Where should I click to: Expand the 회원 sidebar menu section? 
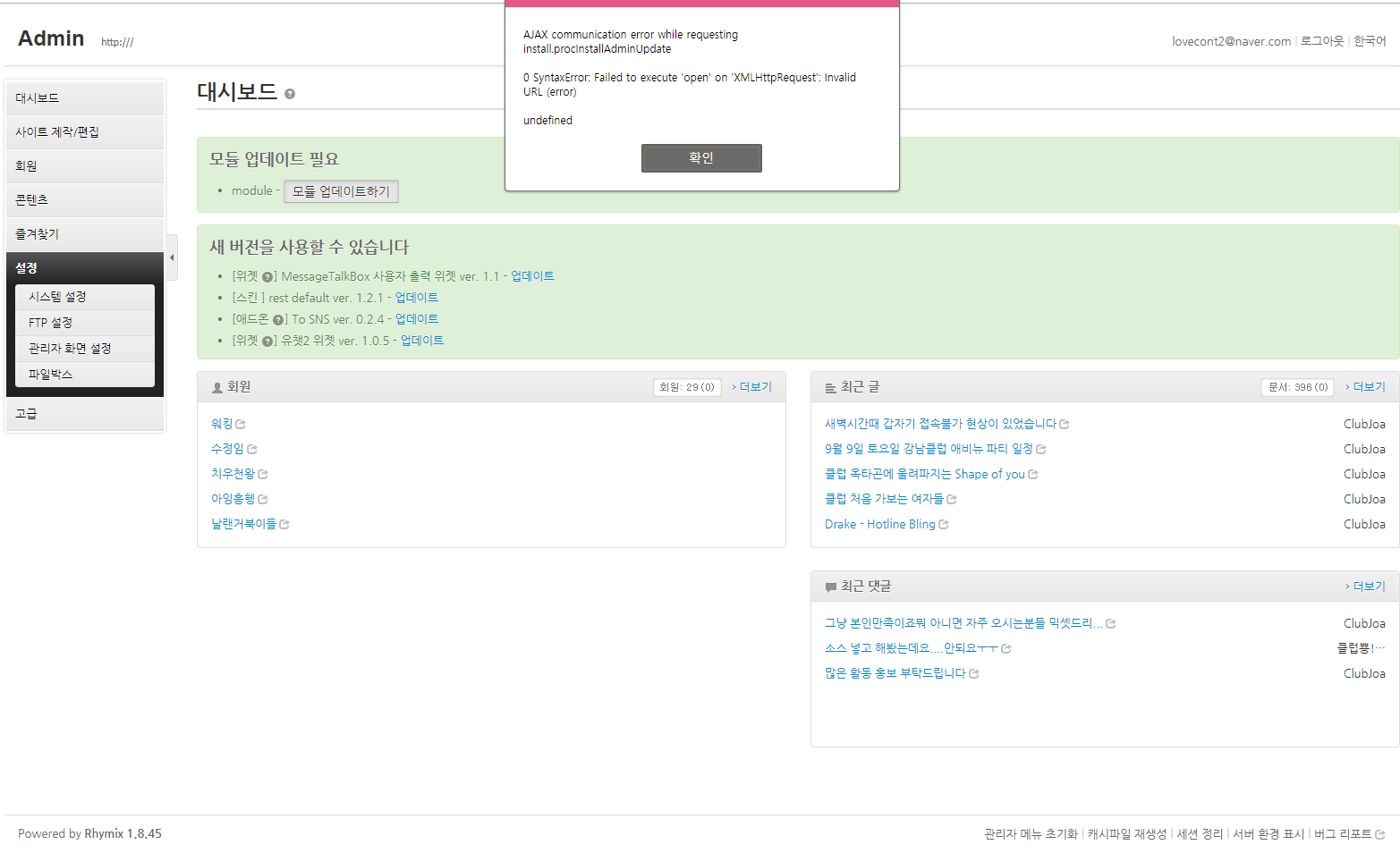[x=85, y=166]
